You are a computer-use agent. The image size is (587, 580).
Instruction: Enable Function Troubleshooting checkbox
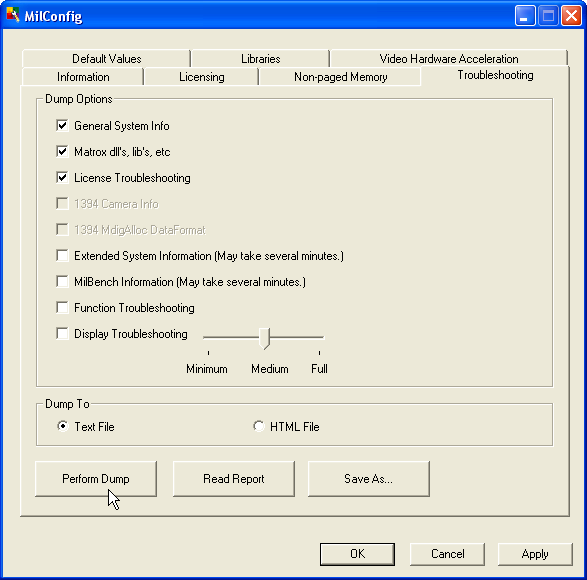pos(62,307)
